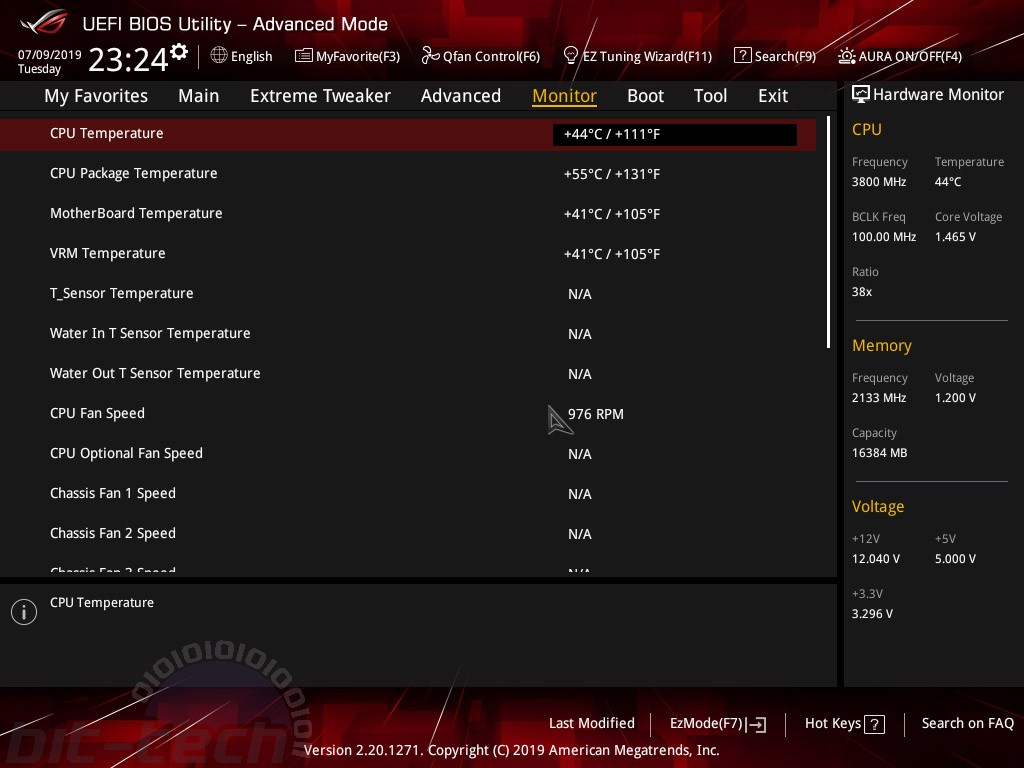Click the Memory Capacity 16384 MB value

tap(879, 453)
